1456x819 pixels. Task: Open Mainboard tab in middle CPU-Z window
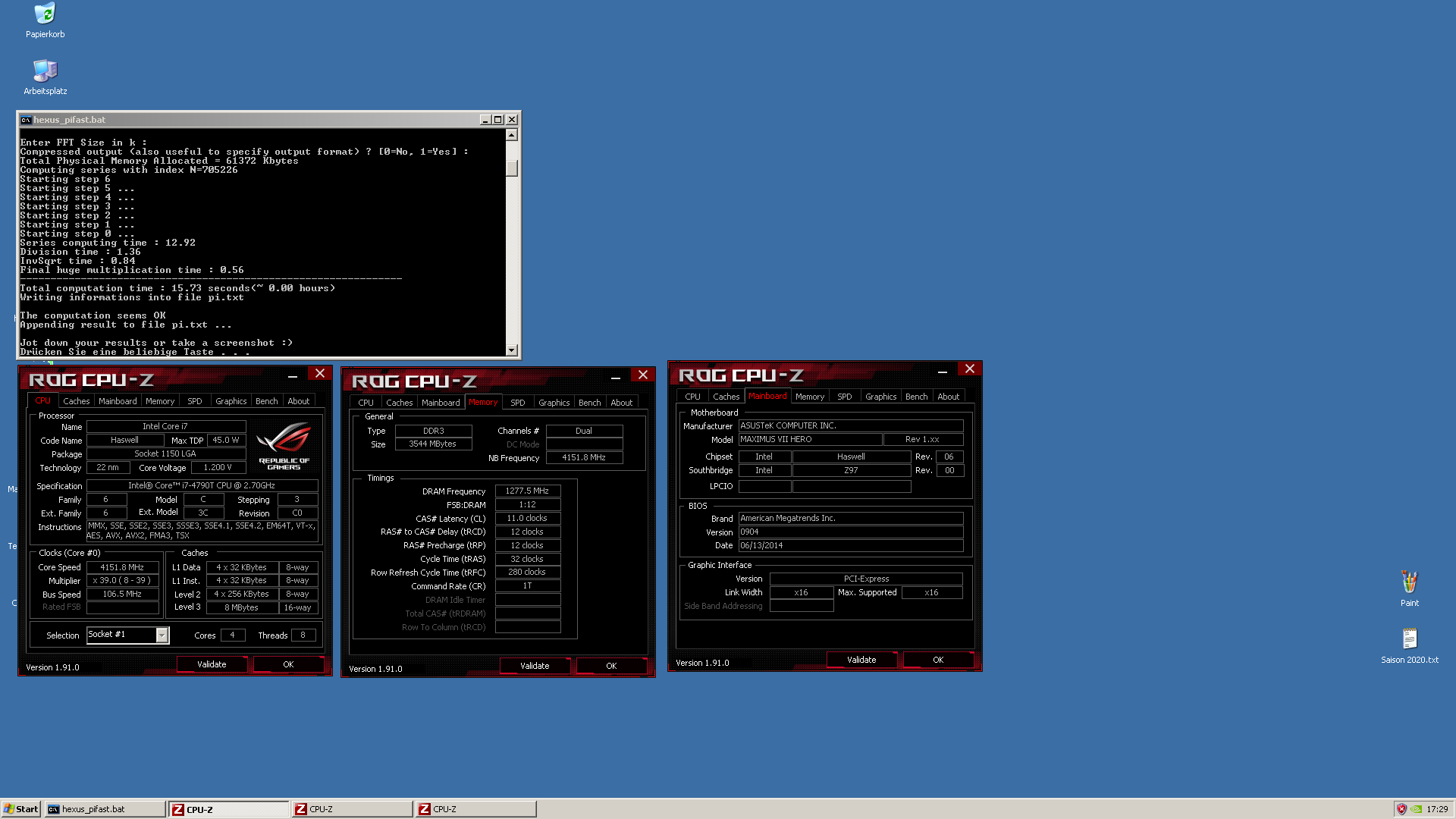click(x=441, y=403)
